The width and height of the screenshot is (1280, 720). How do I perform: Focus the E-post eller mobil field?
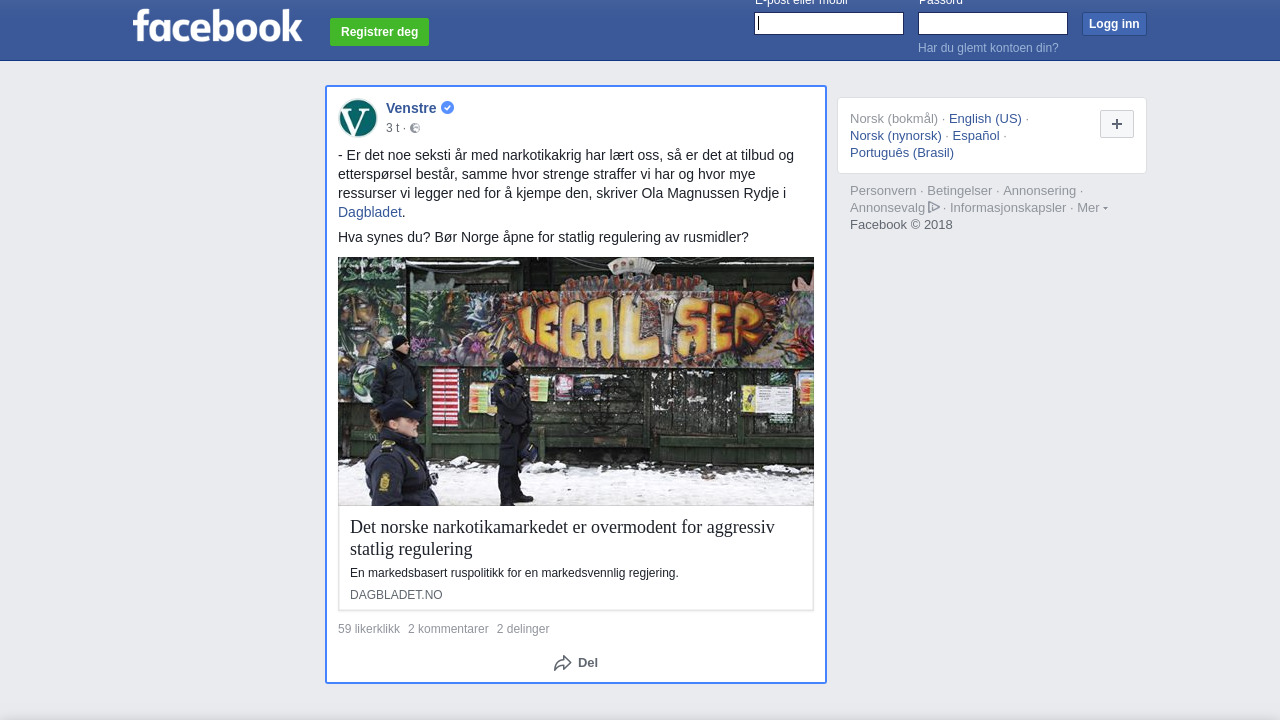pyautogui.click(x=829, y=24)
